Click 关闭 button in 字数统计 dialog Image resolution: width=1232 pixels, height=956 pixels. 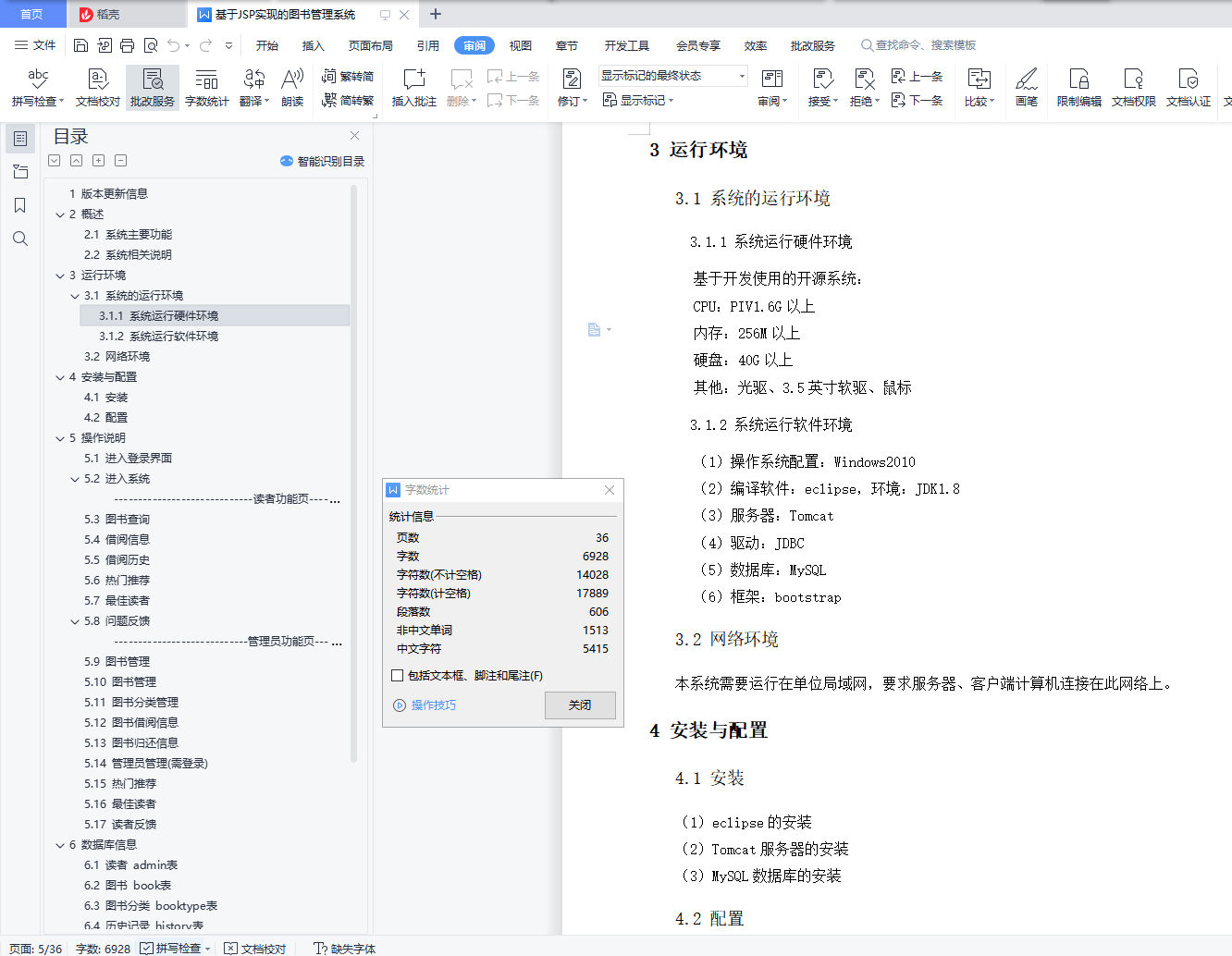tap(580, 705)
